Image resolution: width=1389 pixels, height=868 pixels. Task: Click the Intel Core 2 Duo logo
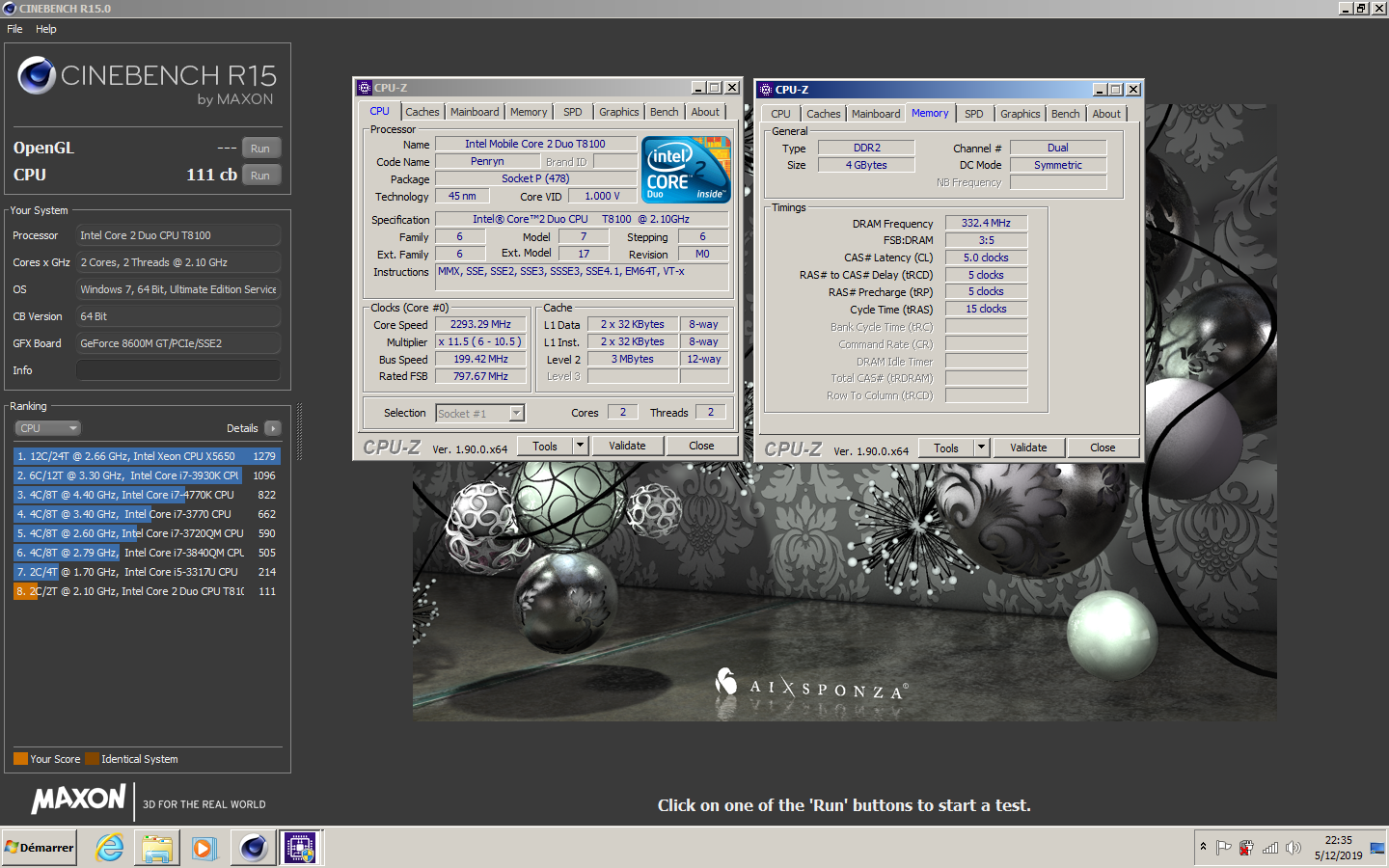(686, 169)
